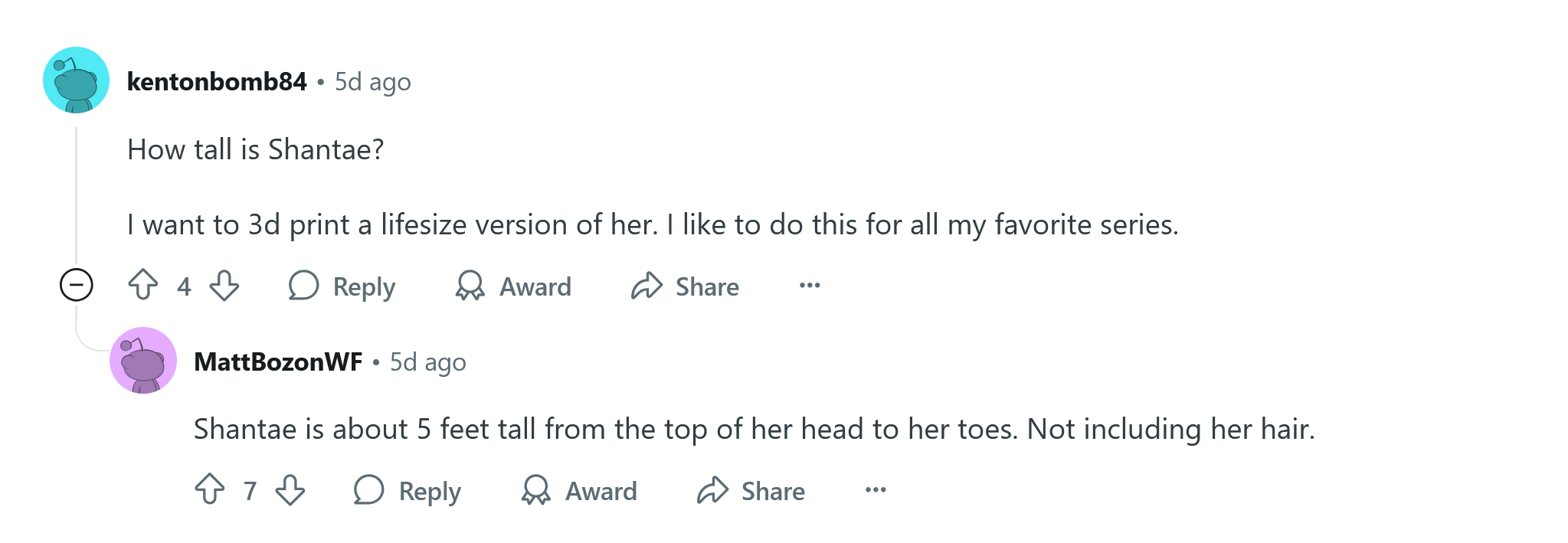Click the kentonbomb84 username link
The height and width of the screenshot is (543, 1568).
(217, 81)
